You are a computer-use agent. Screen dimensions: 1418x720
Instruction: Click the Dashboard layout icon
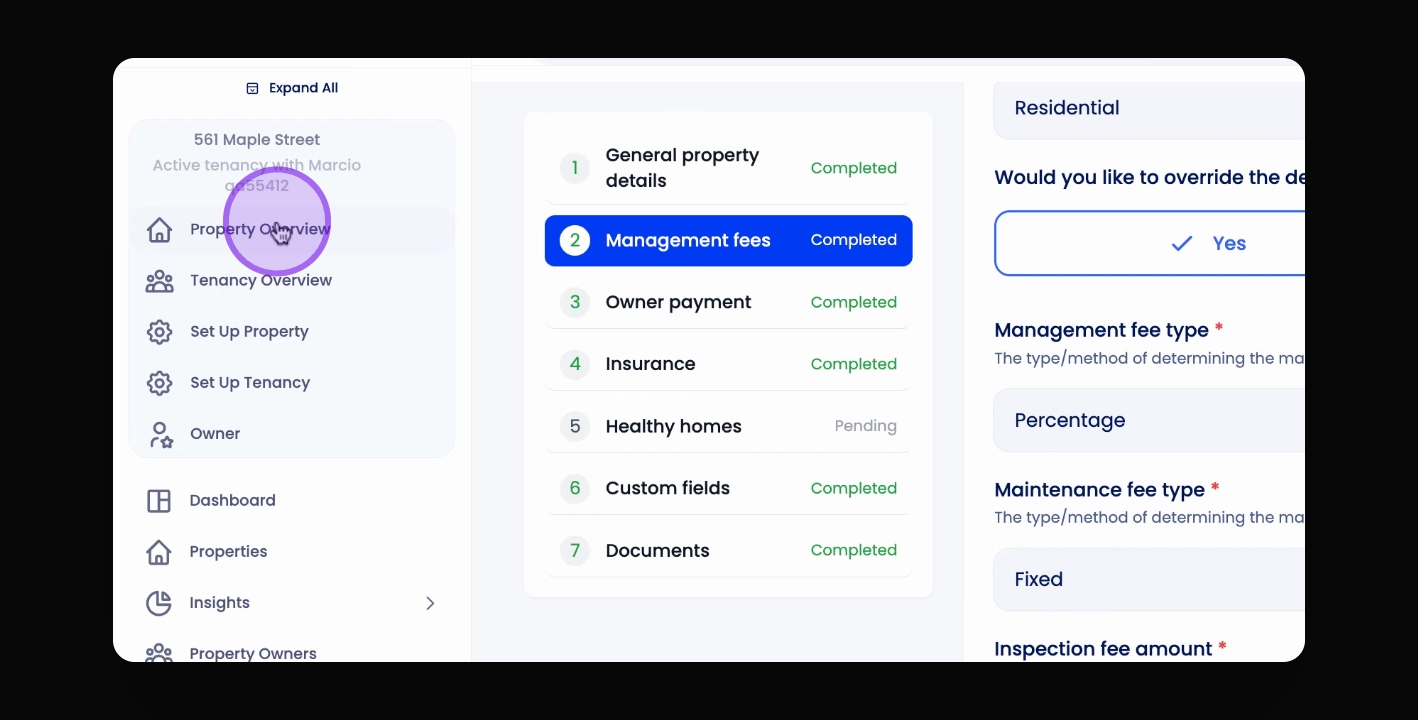(159, 501)
